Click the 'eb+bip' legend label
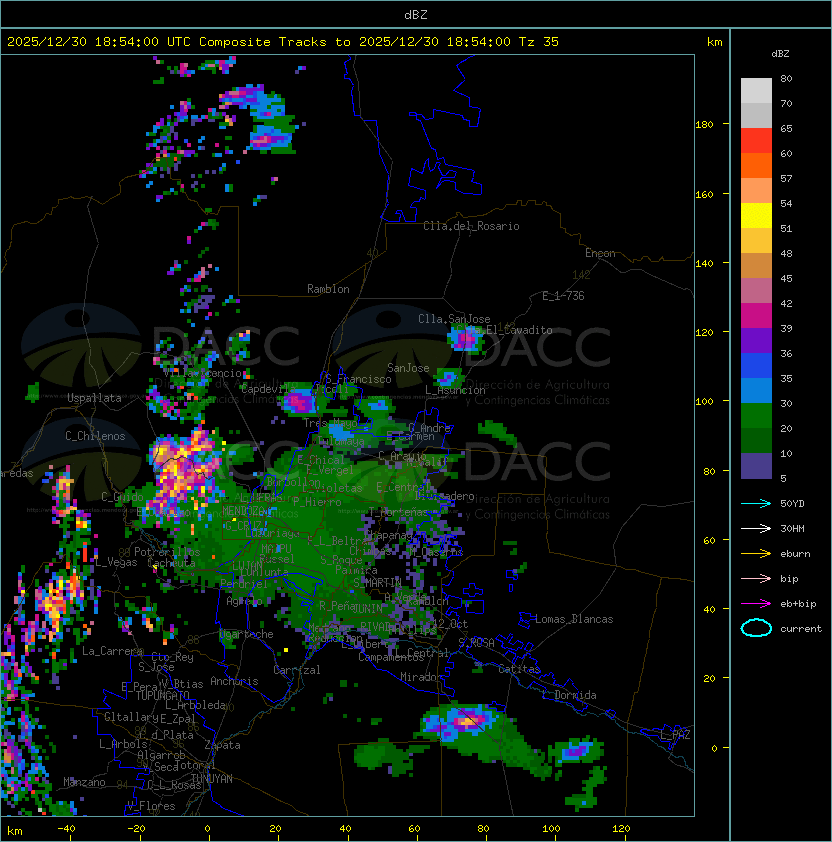The image size is (832, 842). [x=798, y=604]
